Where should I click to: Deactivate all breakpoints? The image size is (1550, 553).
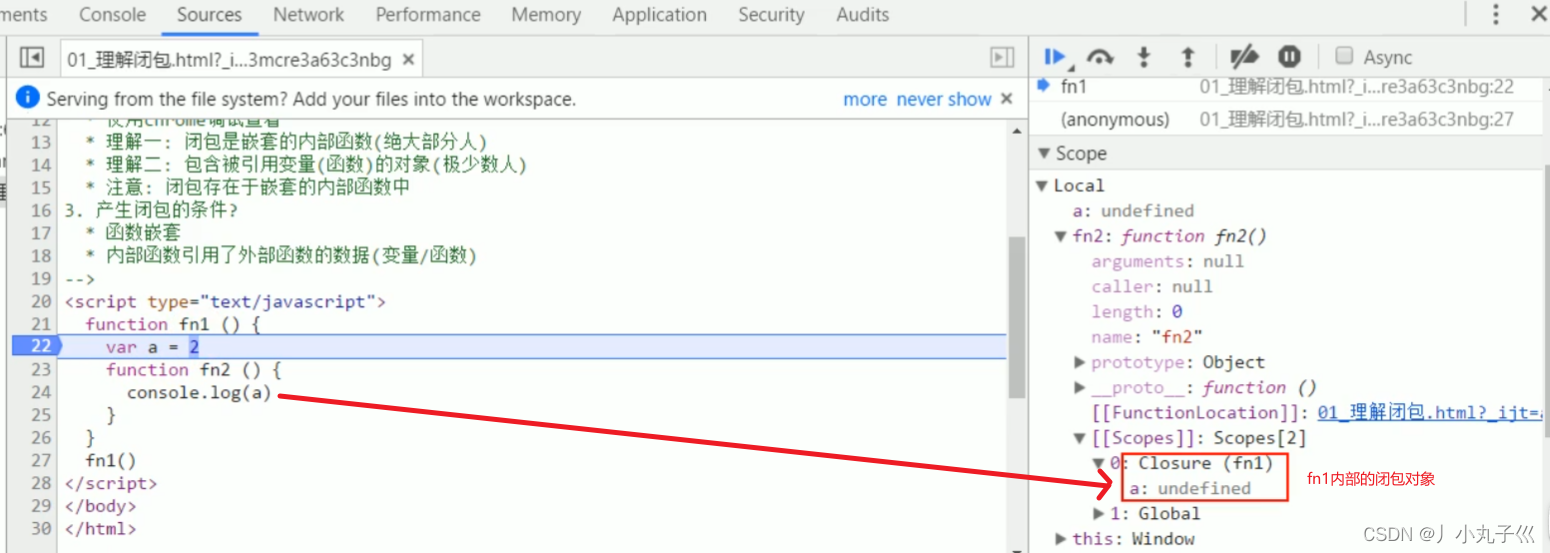pyautogui.click(x=1244, y=58)
